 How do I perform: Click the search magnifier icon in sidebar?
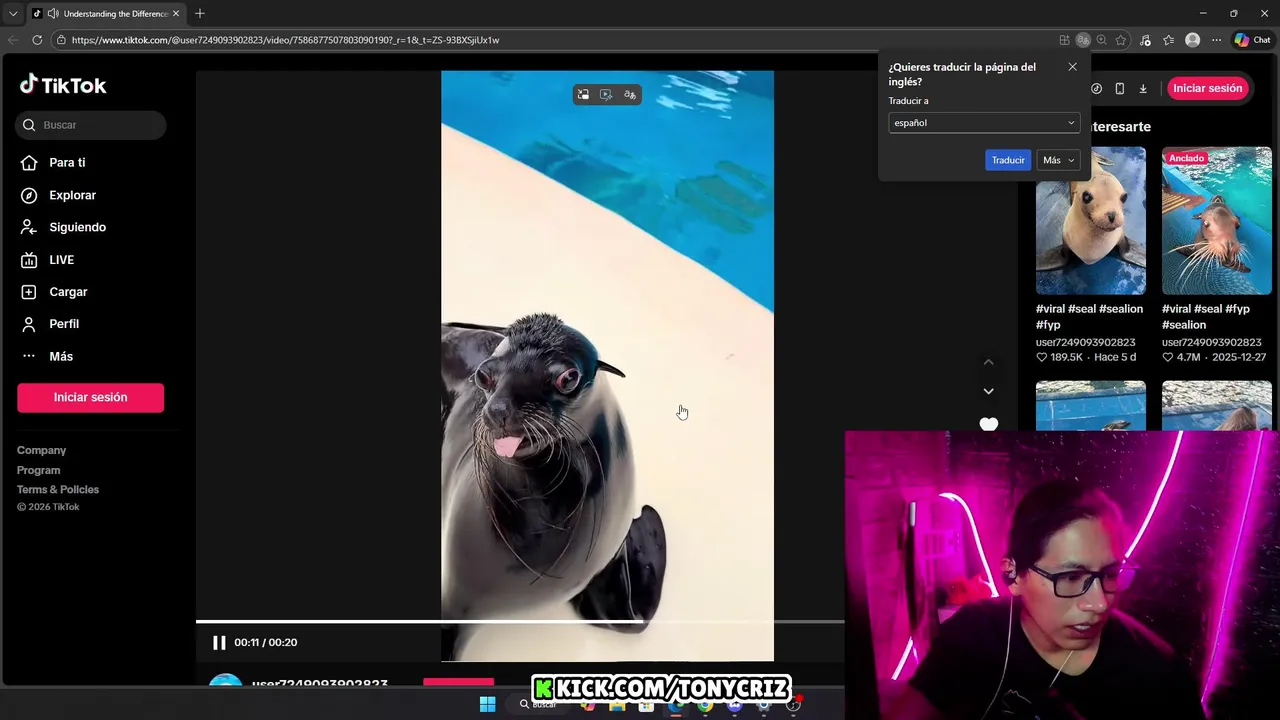29,125
